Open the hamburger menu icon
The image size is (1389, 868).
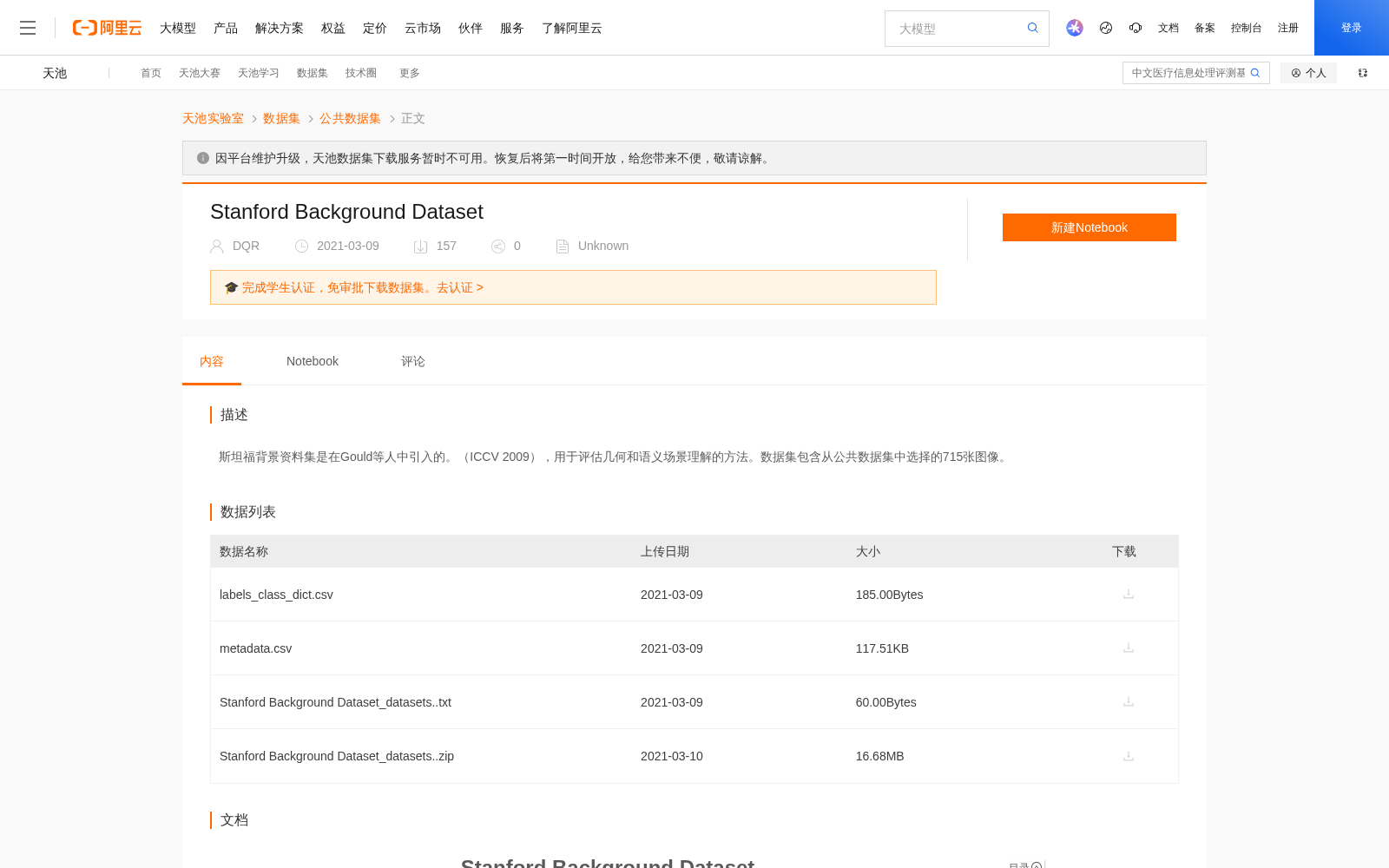28,28
